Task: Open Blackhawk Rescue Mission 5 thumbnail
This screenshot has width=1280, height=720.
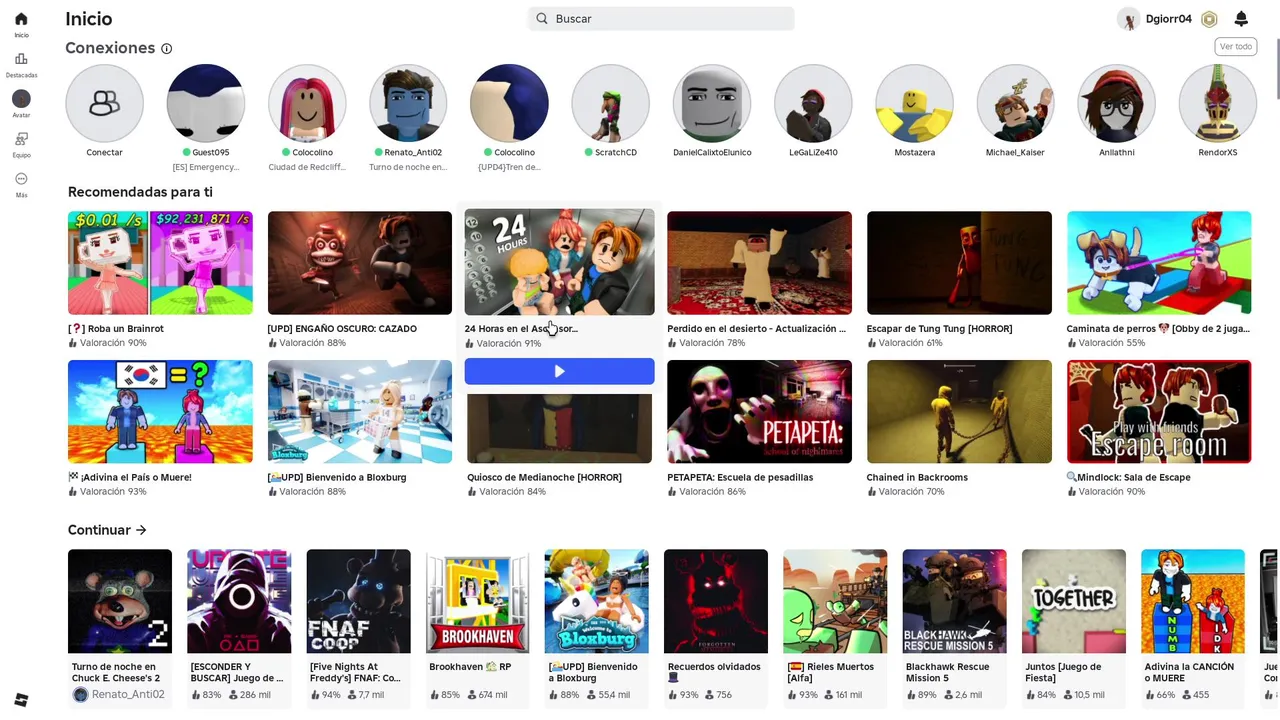Action: 954,601
